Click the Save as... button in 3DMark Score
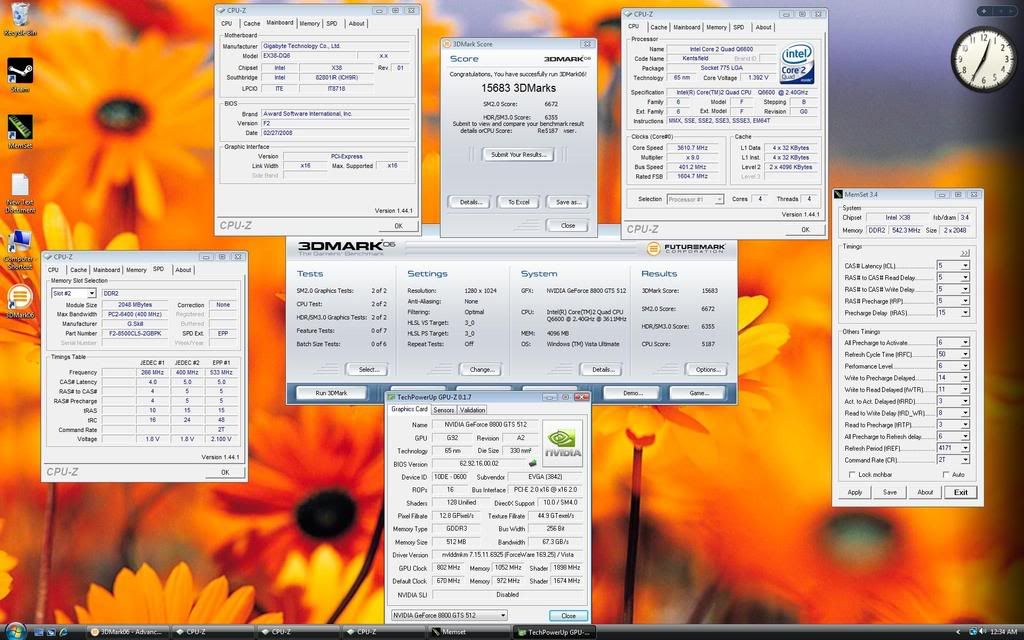 pos(568,202)
